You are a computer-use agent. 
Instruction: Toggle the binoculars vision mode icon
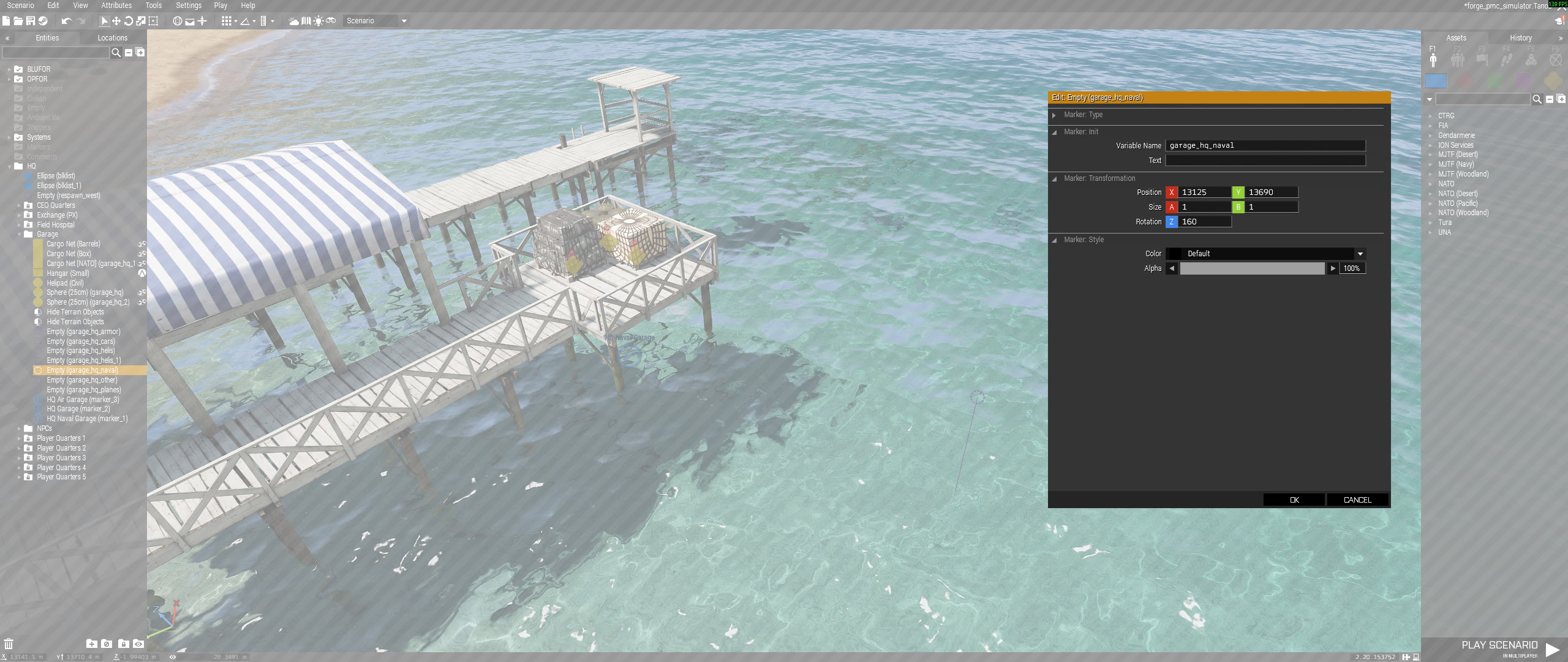coord(331,21)
